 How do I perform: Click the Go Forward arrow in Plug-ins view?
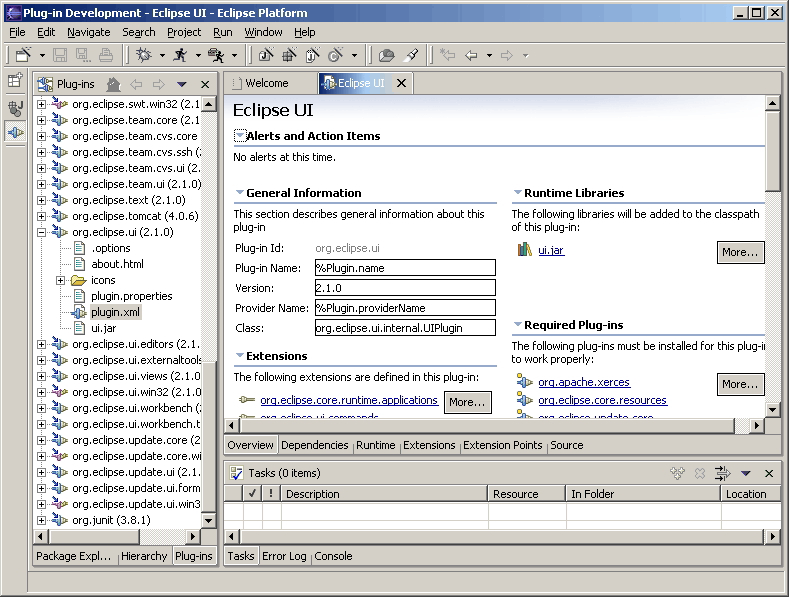(x=159, y=84)
